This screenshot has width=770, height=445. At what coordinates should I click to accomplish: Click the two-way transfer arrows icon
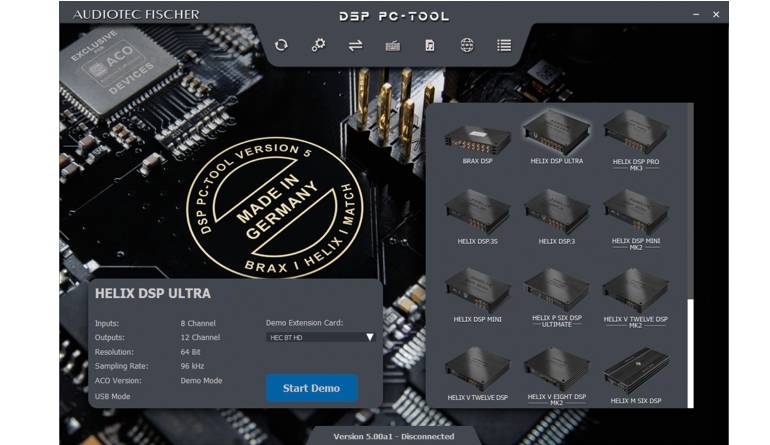[x=355, y=46]
